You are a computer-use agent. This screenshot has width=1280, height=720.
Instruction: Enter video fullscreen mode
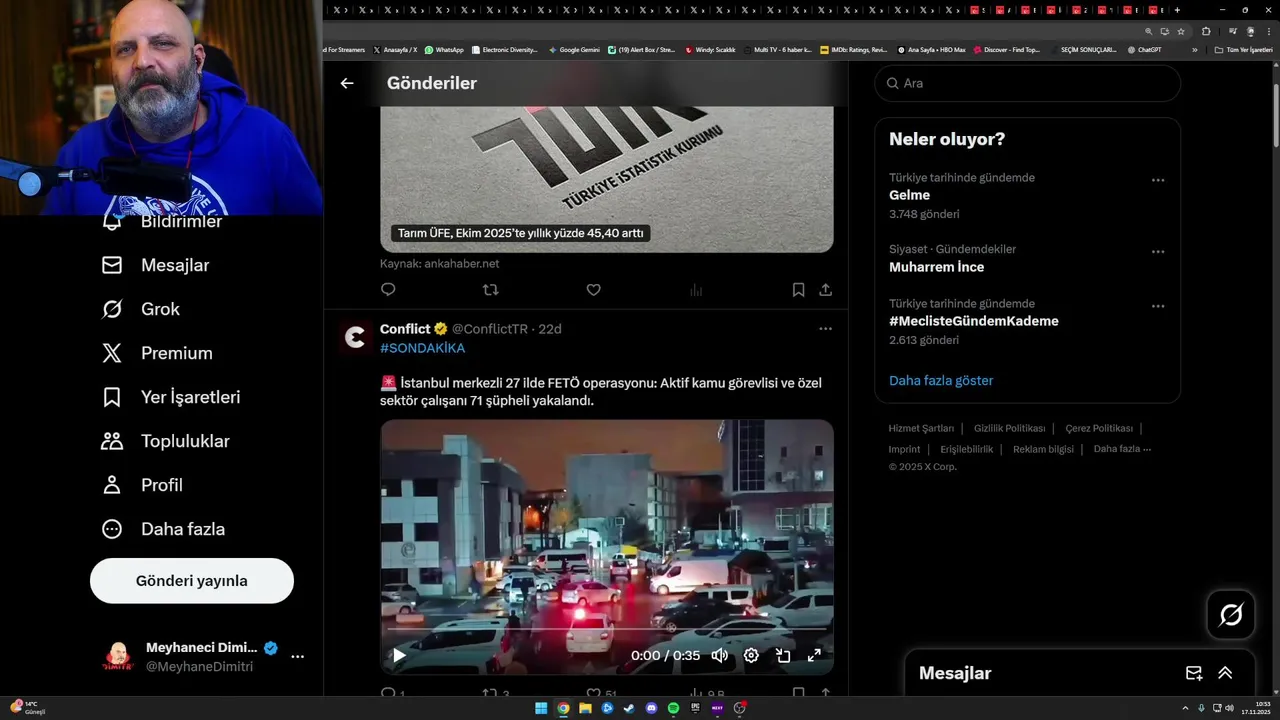pyautogui.click(x=814, y=656)
